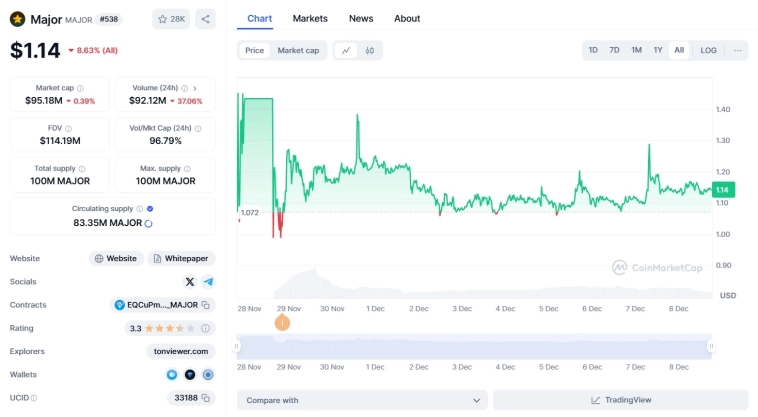Image resolution: width=758 pixels, height=417 pixels.
Task: Show the rating info tooltip icon
Action: (206, 328)
